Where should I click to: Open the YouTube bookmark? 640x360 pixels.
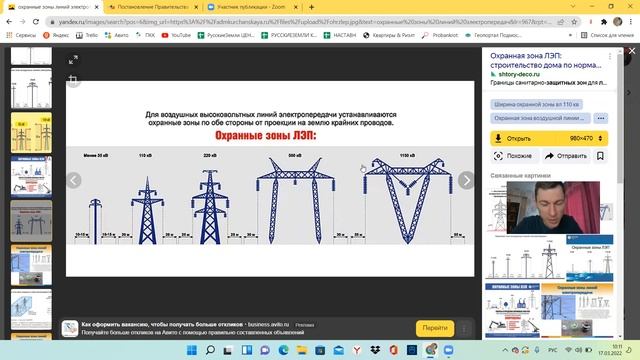pos(176,35)
